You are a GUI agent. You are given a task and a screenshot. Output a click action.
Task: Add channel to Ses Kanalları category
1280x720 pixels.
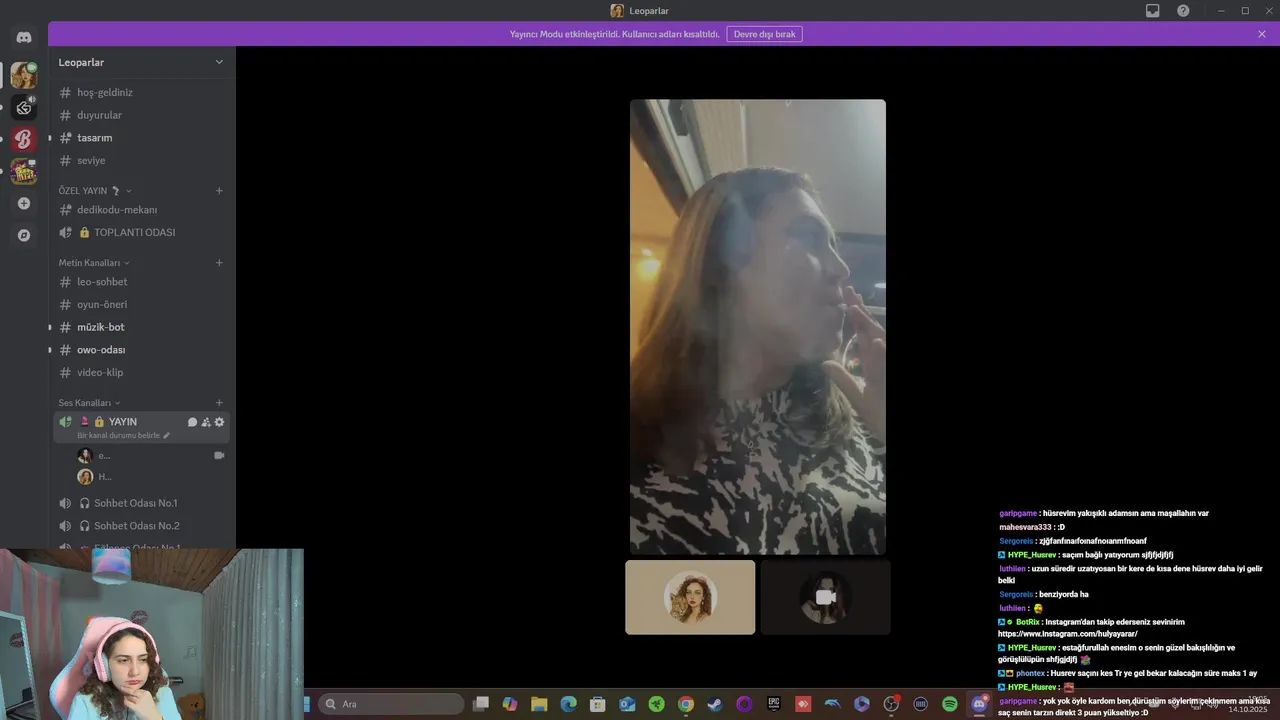point(219,403)
